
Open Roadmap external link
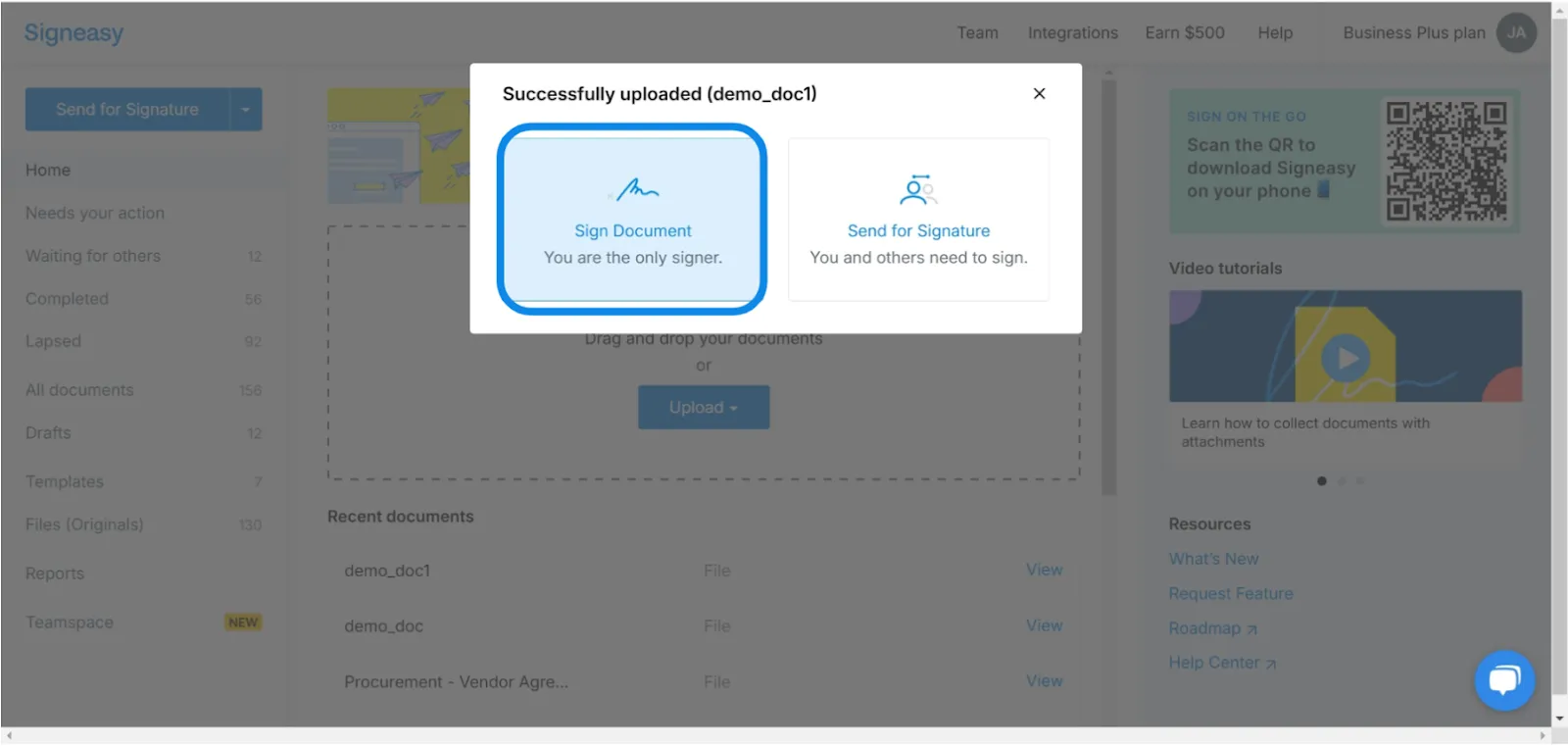click(x=1212, y=628)
